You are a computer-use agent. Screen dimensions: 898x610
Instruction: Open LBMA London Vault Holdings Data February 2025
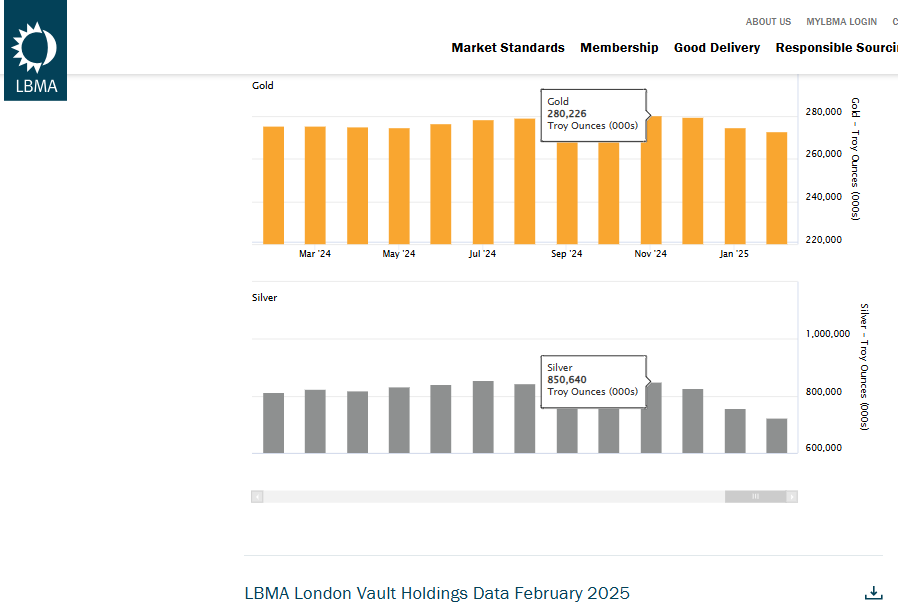point(437,593)
